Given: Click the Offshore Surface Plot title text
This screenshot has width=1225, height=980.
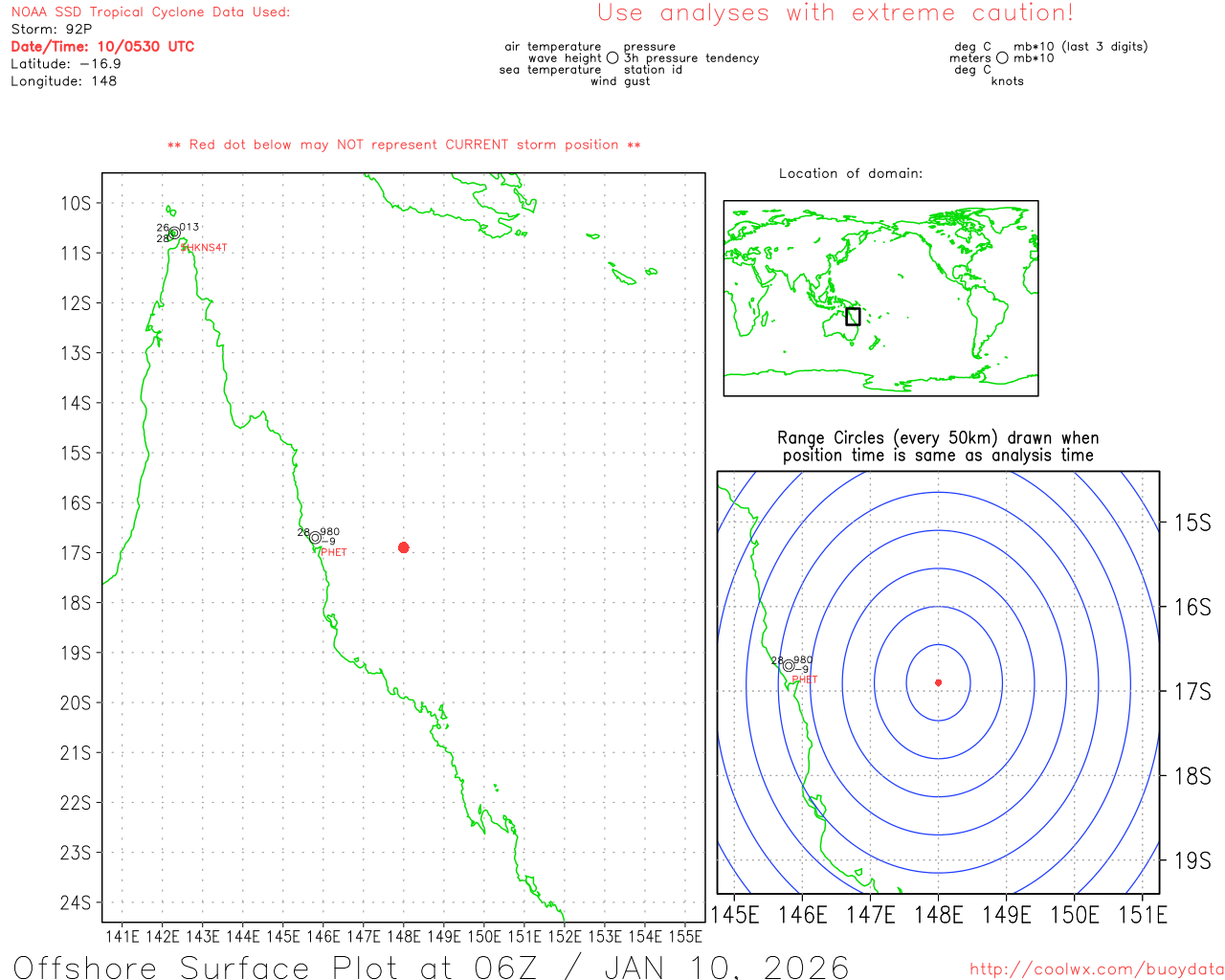Looking at the screenshot, I should (431, 968).
